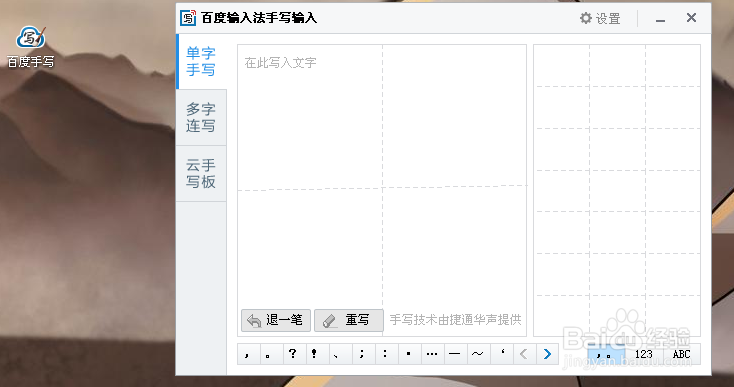Switch to 123 number mode

644,354
